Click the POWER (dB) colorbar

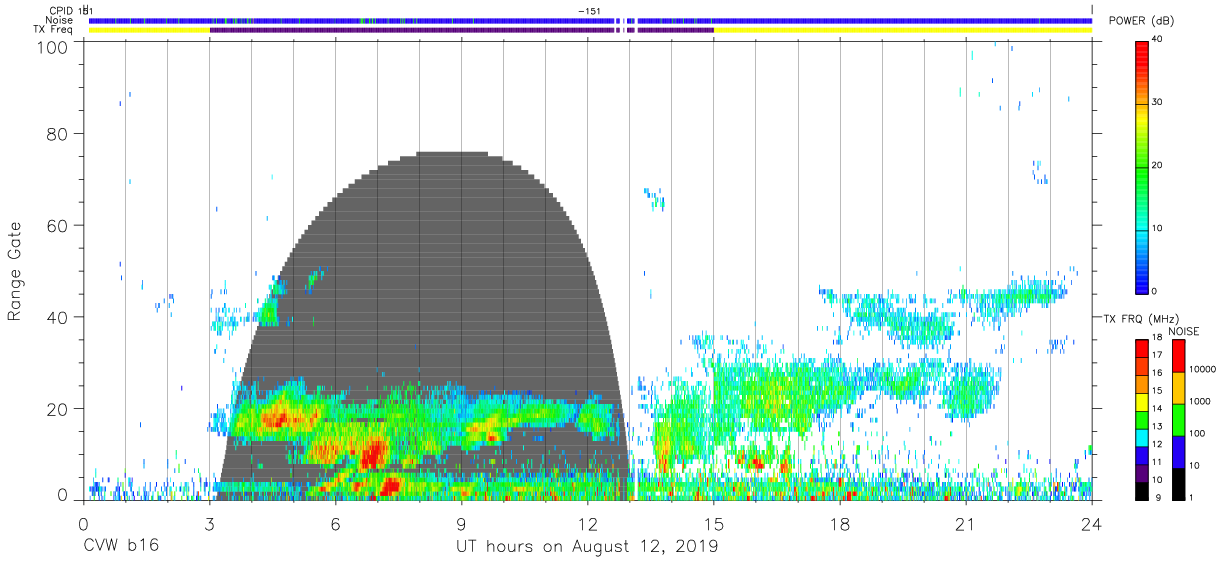1142,166
